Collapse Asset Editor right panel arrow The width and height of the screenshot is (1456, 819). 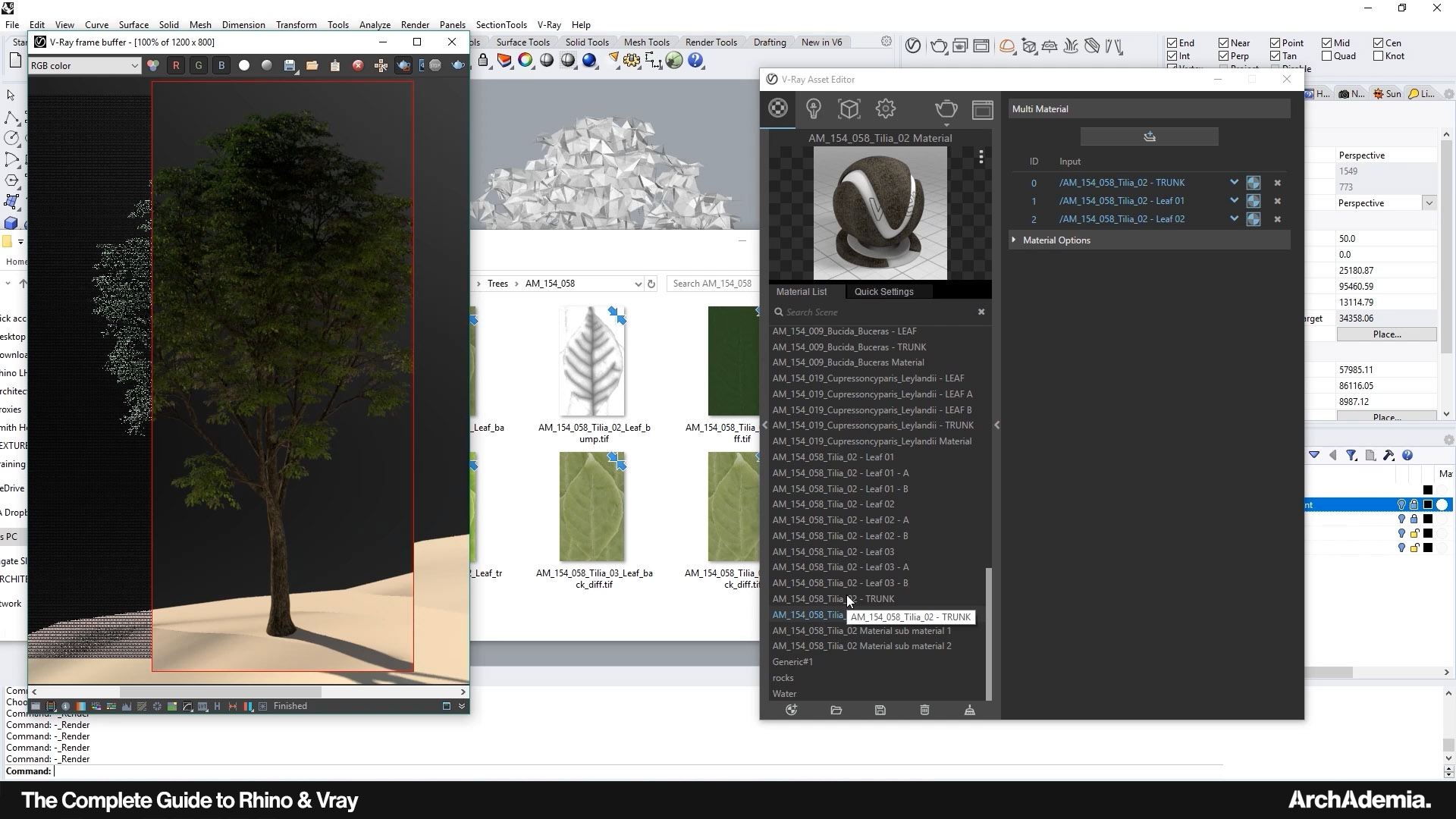click(x=996, y=425)
